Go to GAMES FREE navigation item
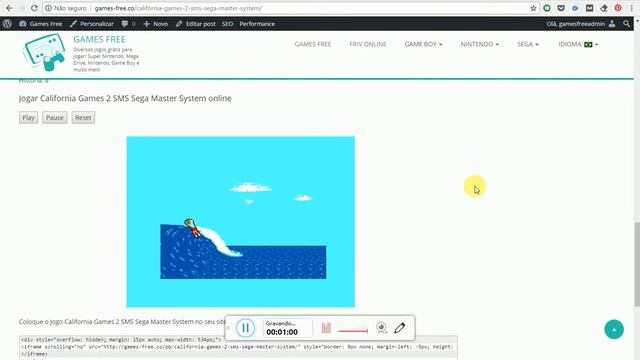 point(313,44)
